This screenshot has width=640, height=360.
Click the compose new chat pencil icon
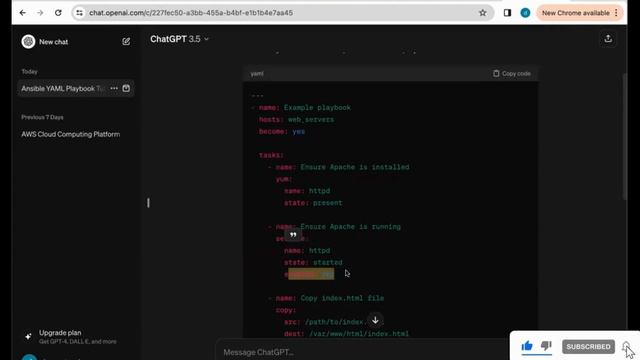(x=126, y=42)
